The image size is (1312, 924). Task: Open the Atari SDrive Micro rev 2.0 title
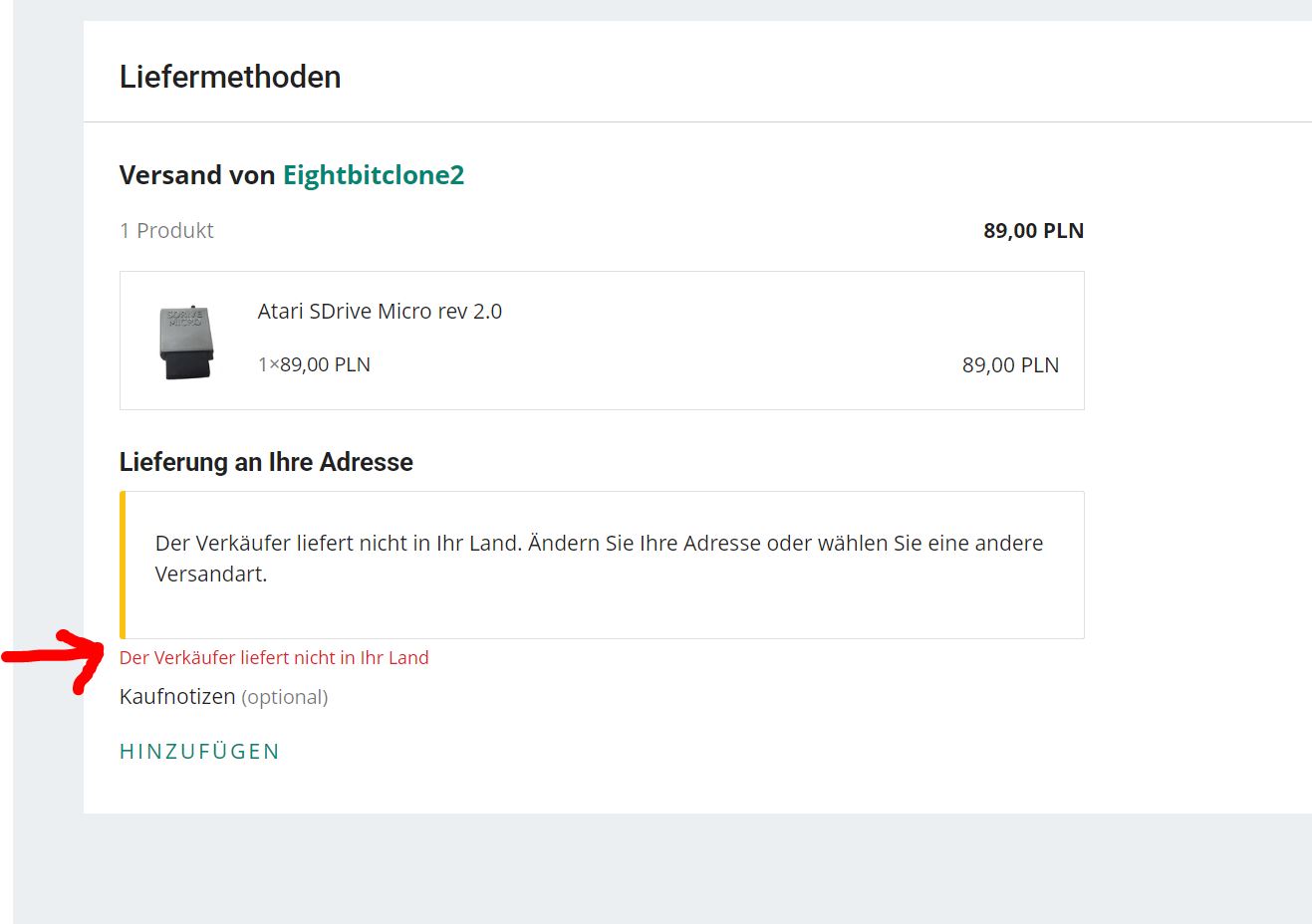coord(380,311)
